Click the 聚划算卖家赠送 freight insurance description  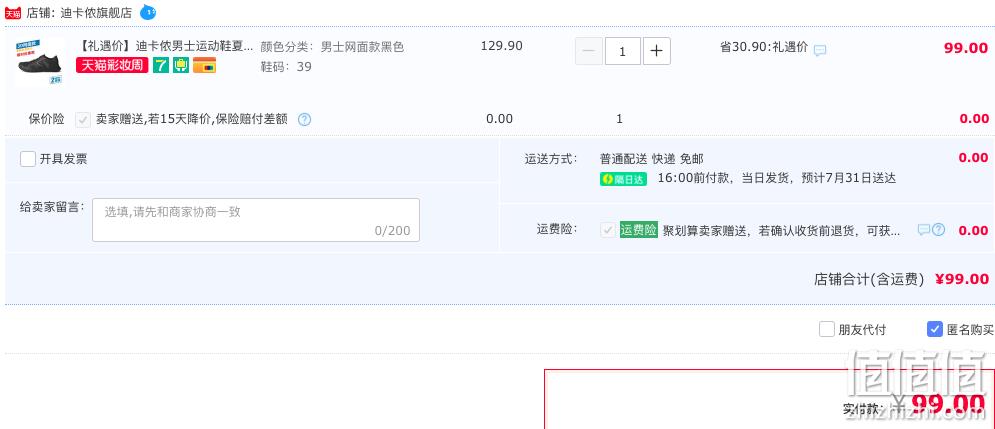tap(782, 230)
